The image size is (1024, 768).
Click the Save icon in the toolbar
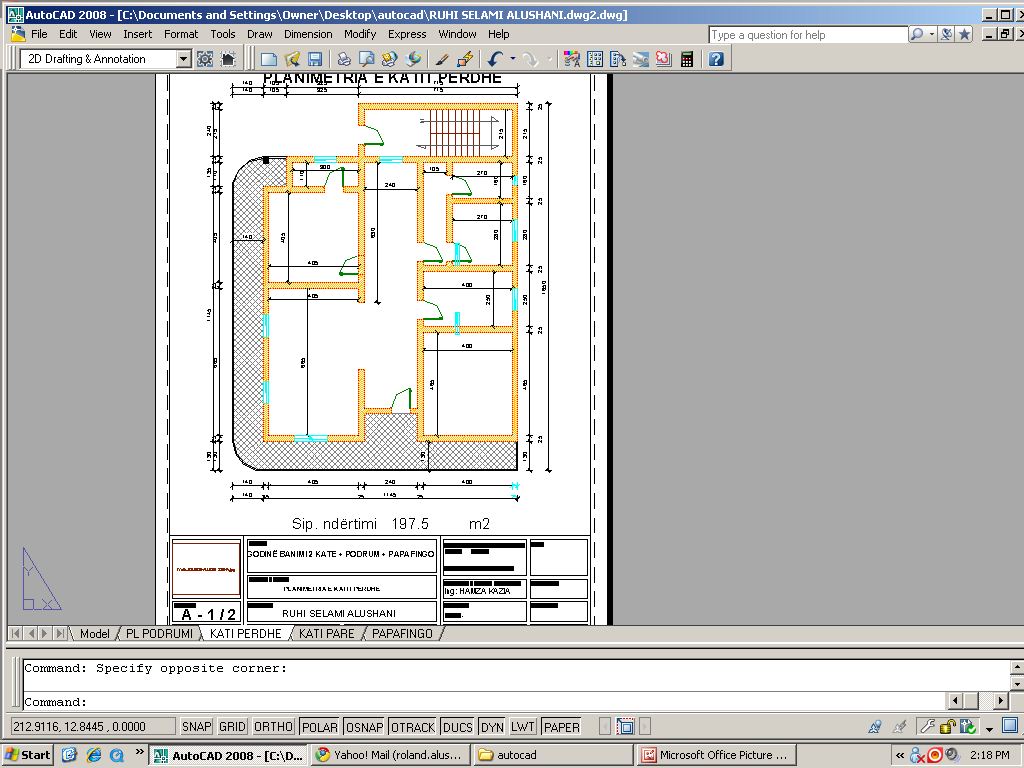pos(315,59)
